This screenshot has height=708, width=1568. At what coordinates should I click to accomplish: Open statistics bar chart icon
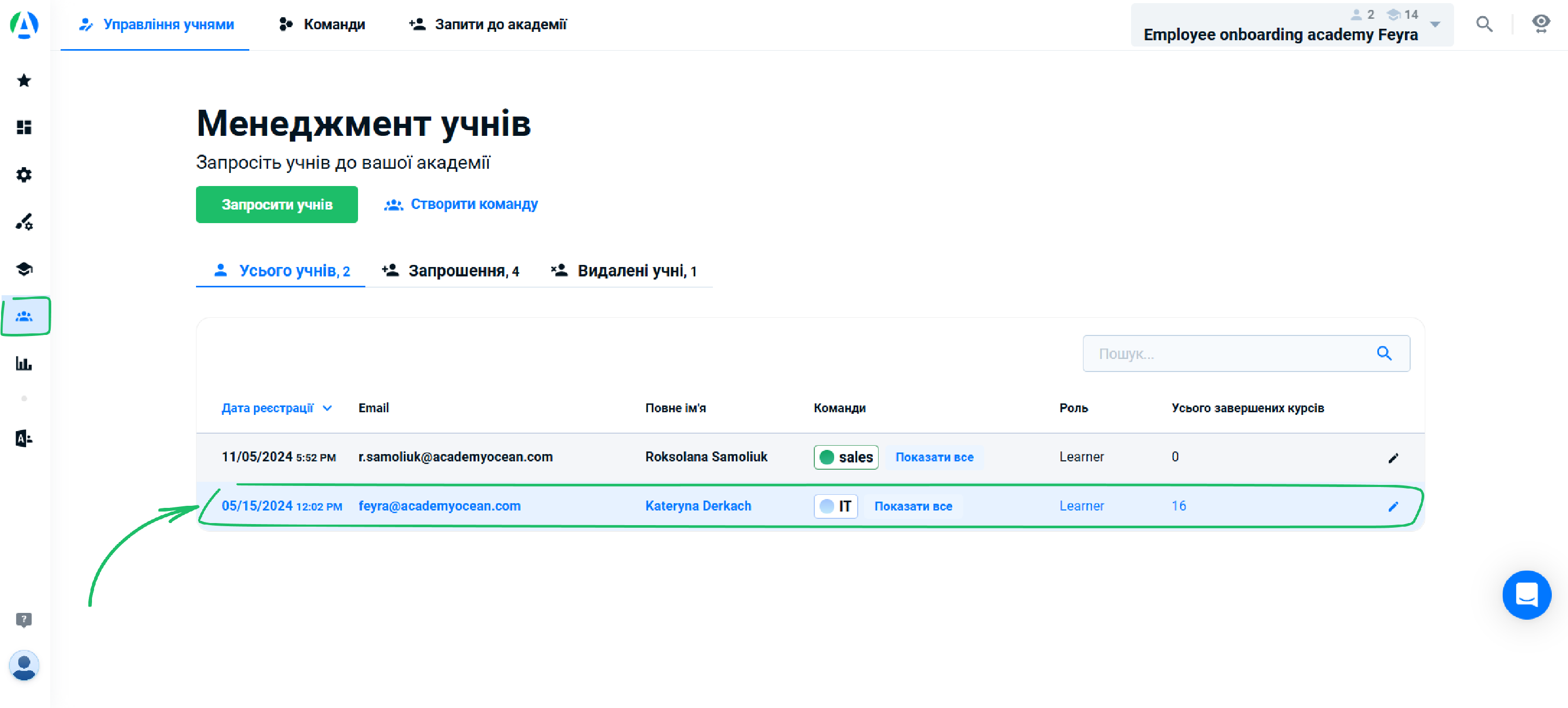pyautogui.click(x=24, y=364)
